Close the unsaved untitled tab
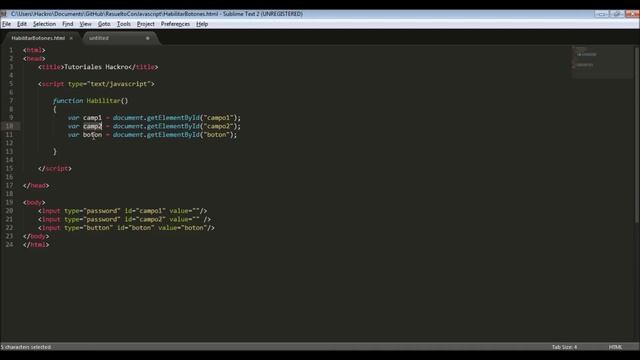 point(148,38)
